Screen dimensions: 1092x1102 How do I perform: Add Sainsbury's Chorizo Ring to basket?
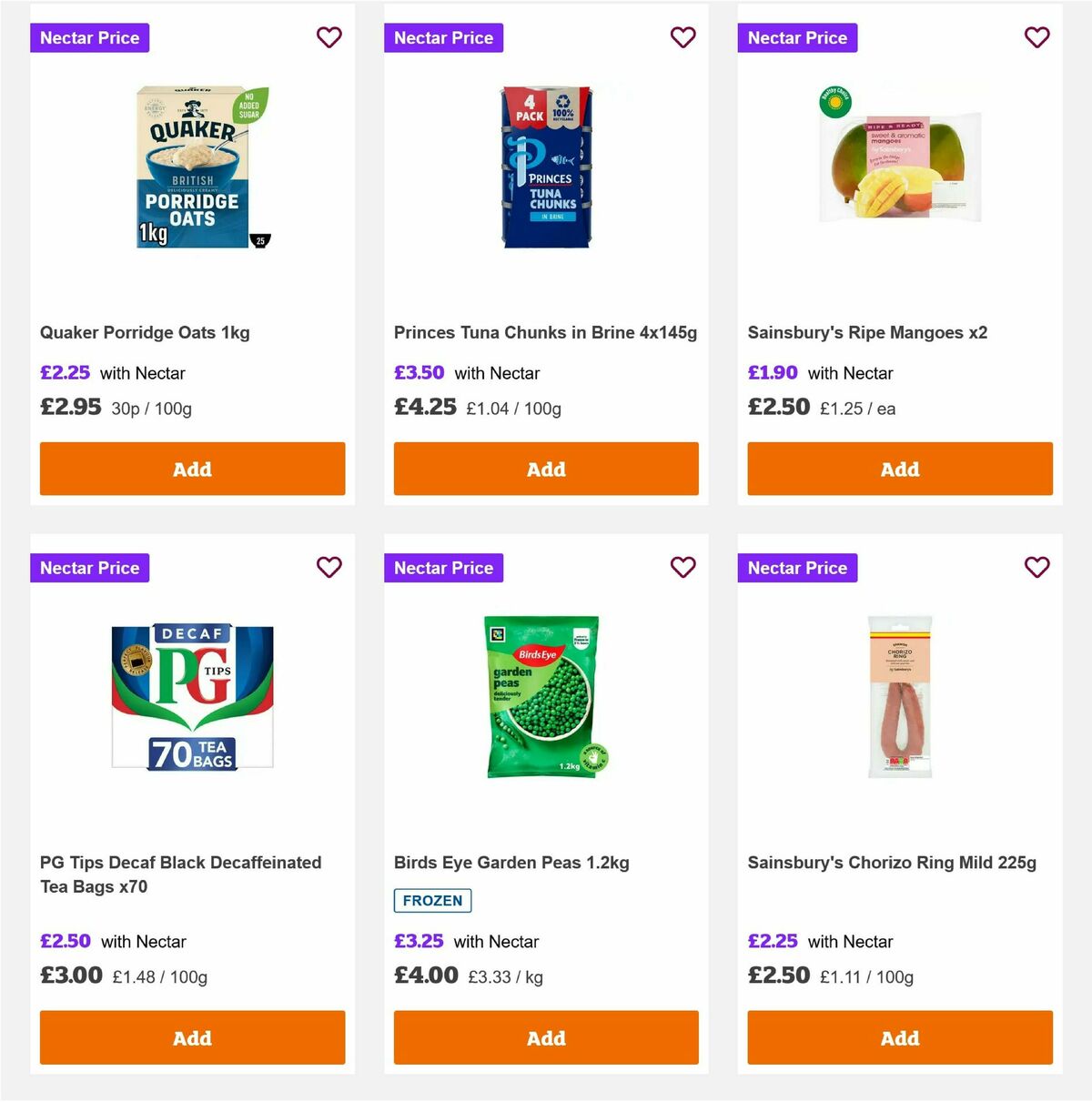click(899, 1037)
